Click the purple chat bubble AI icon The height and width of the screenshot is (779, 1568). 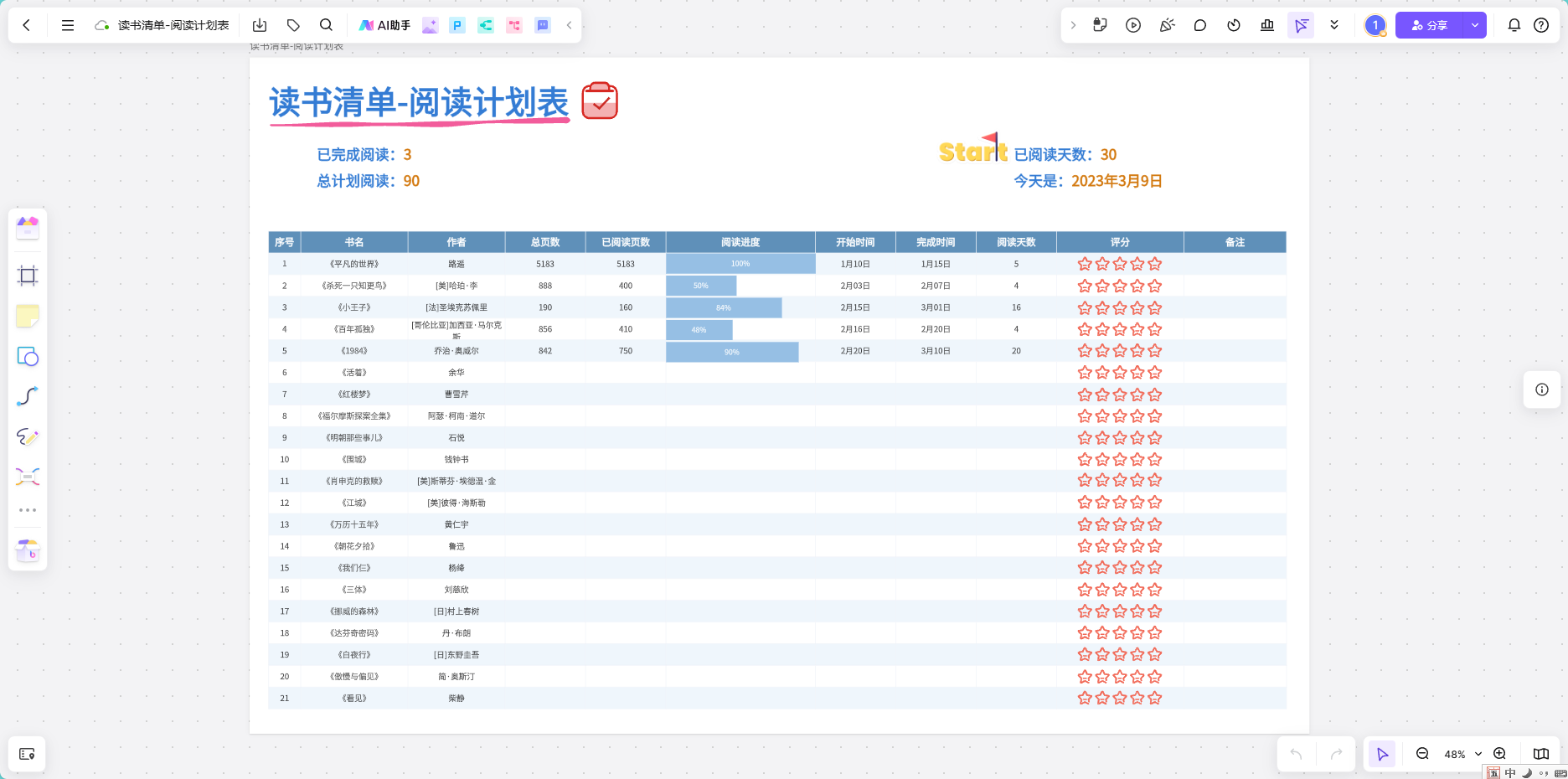coord(543,25)
